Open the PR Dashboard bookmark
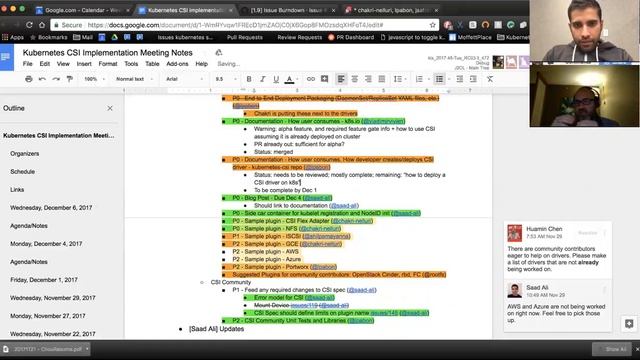Viewport: 640px width, 360px height. (x=351, y=37)
